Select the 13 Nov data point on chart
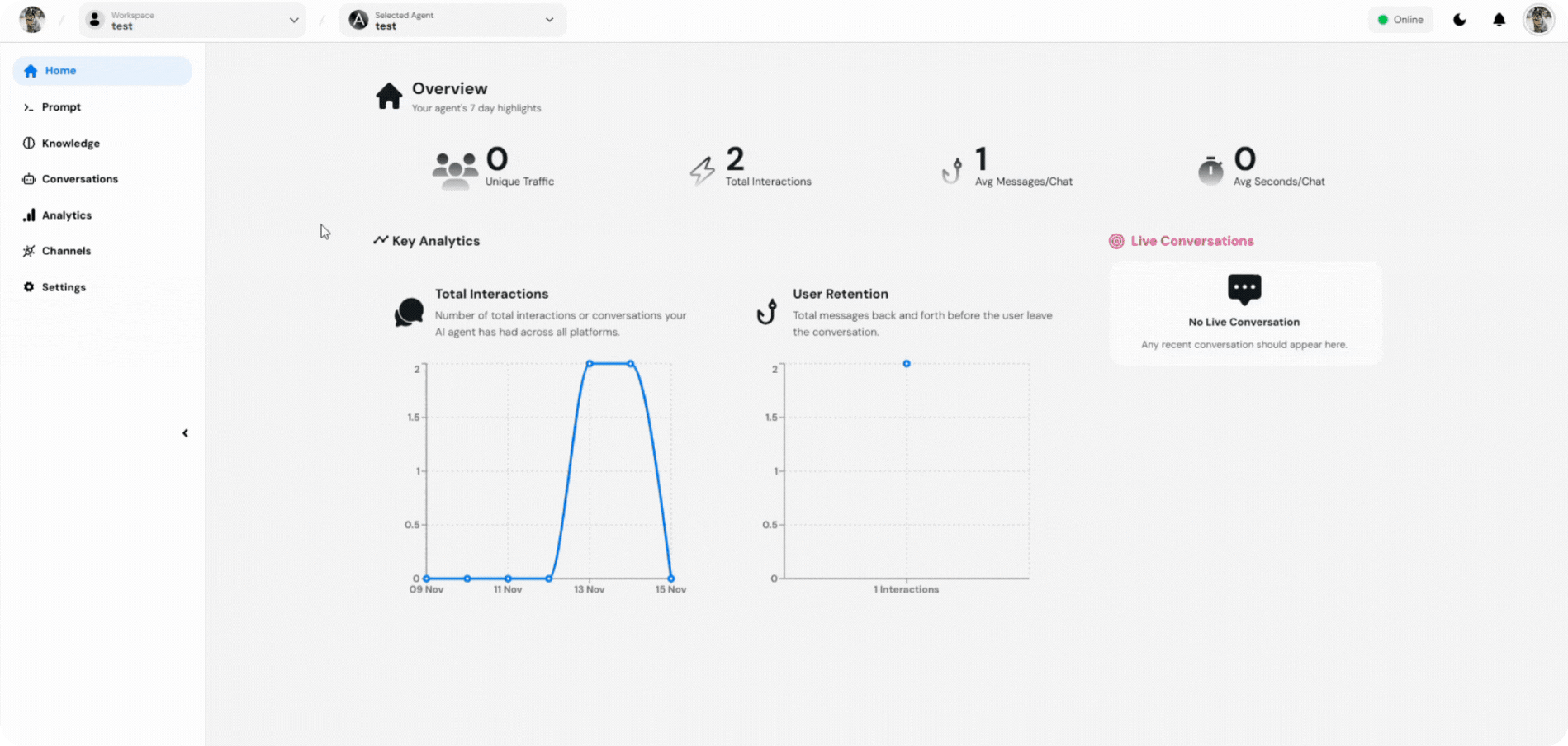Viewport: 1568px width, 746px height. click(590, 364)
